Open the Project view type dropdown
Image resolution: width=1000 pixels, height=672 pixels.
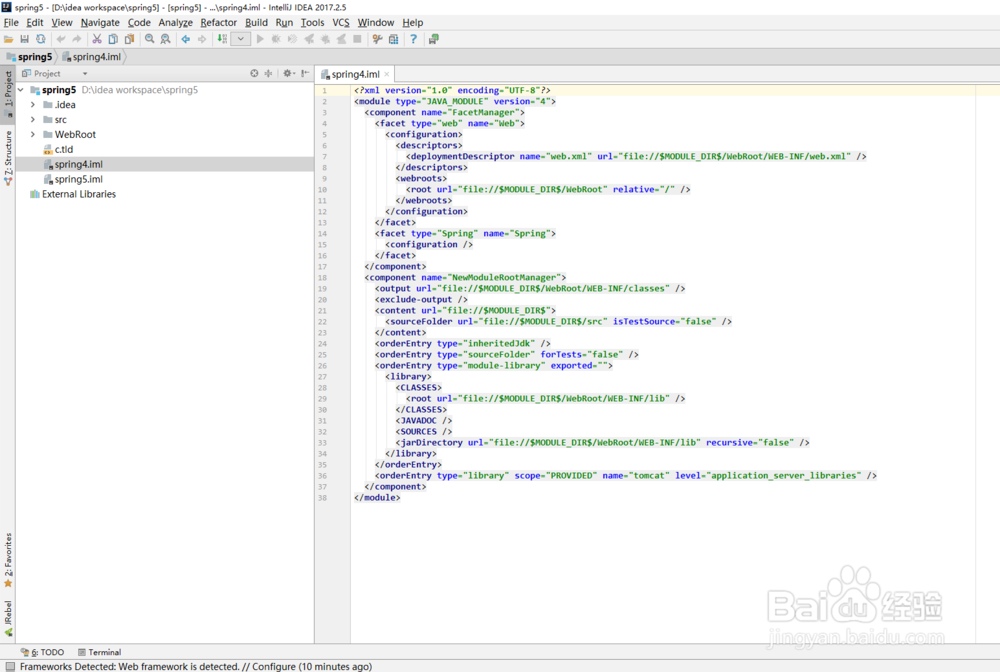pos(85,74)
